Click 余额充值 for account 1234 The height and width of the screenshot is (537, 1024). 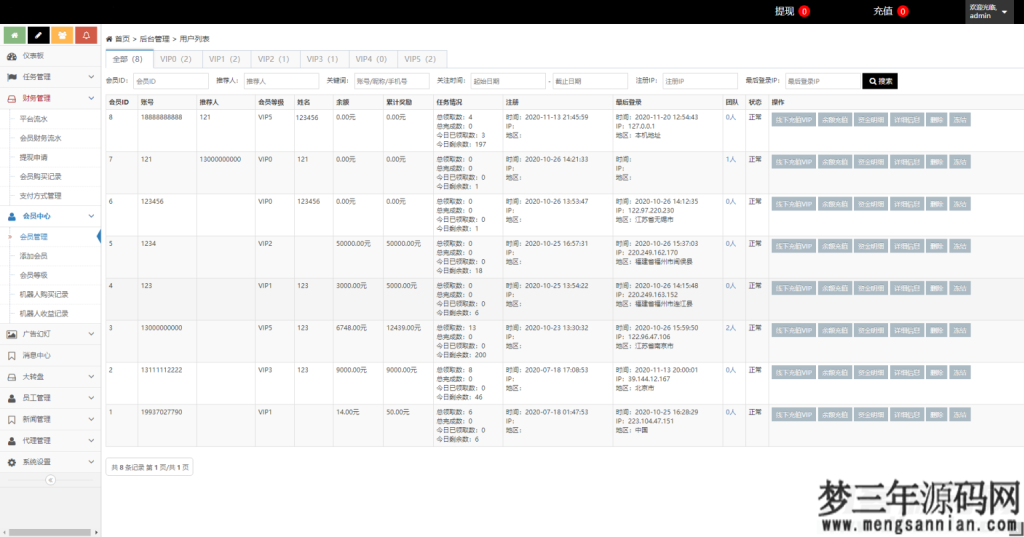pos(835,246)
